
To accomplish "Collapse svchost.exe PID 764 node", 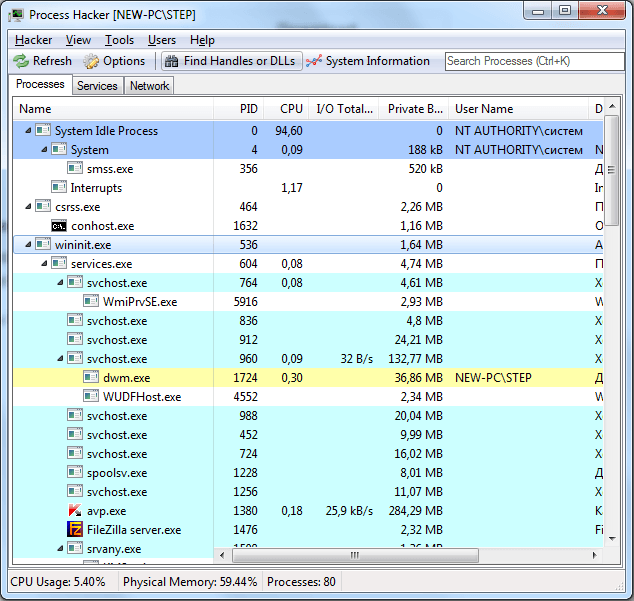I will click(60, 283).
